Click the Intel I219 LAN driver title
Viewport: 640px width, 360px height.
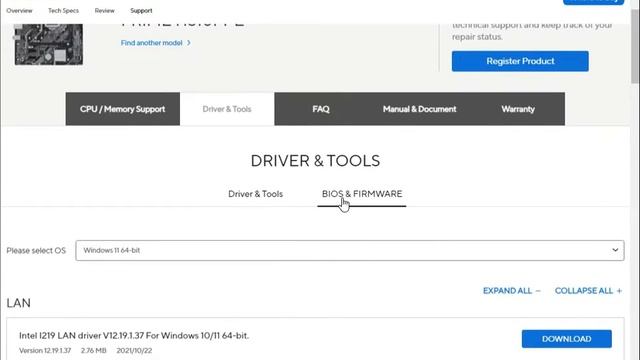(x=134, y=336)
